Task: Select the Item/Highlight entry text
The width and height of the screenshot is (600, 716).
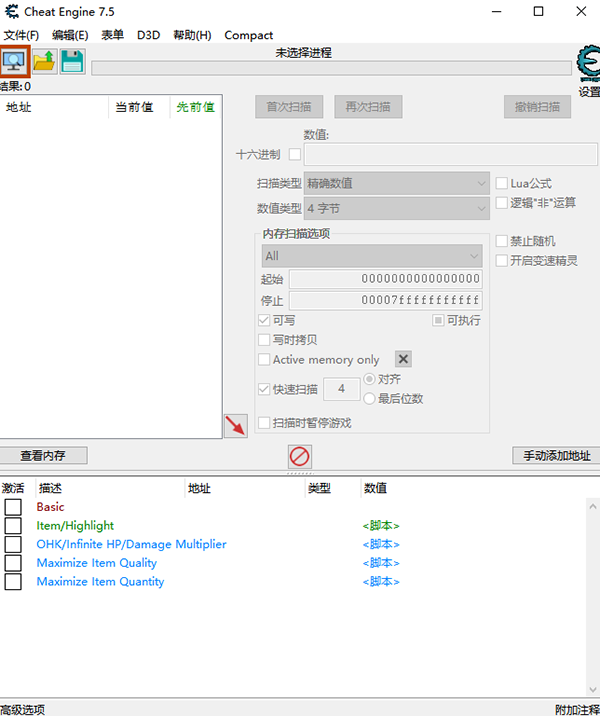Action: [x=75, y=526]
